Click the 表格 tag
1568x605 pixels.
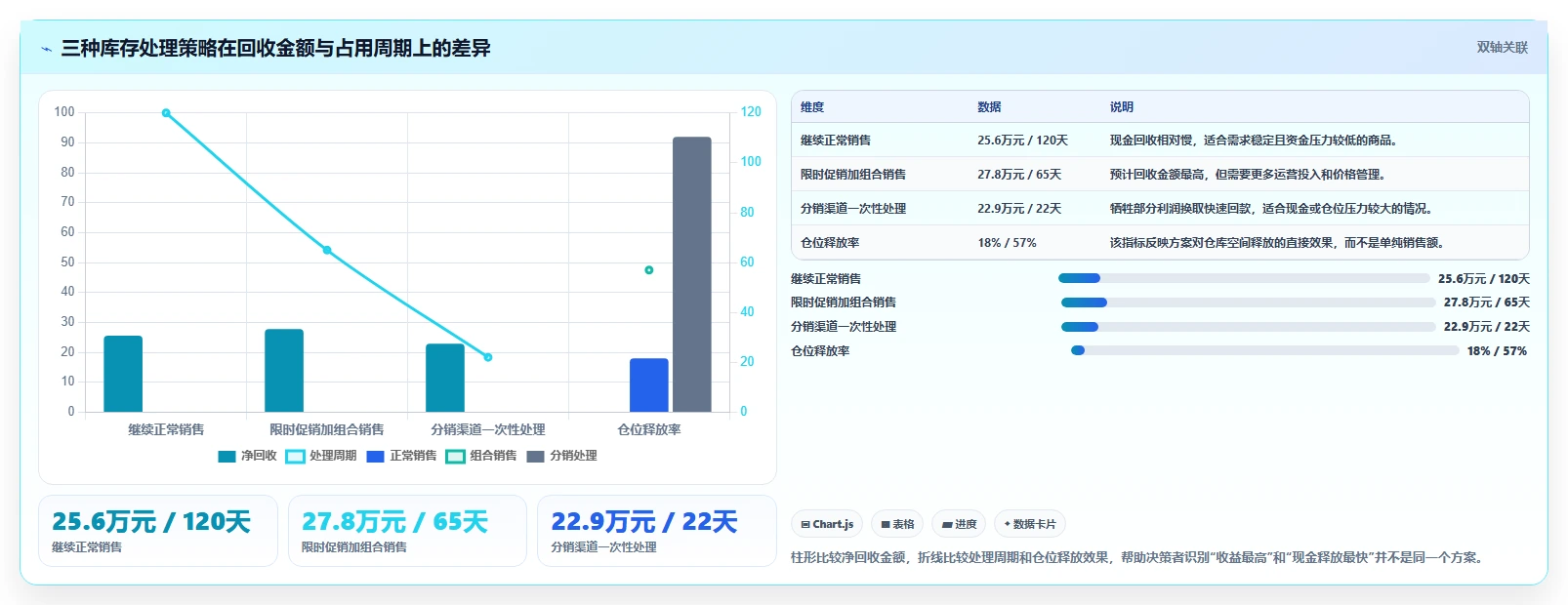pos(897,524)
